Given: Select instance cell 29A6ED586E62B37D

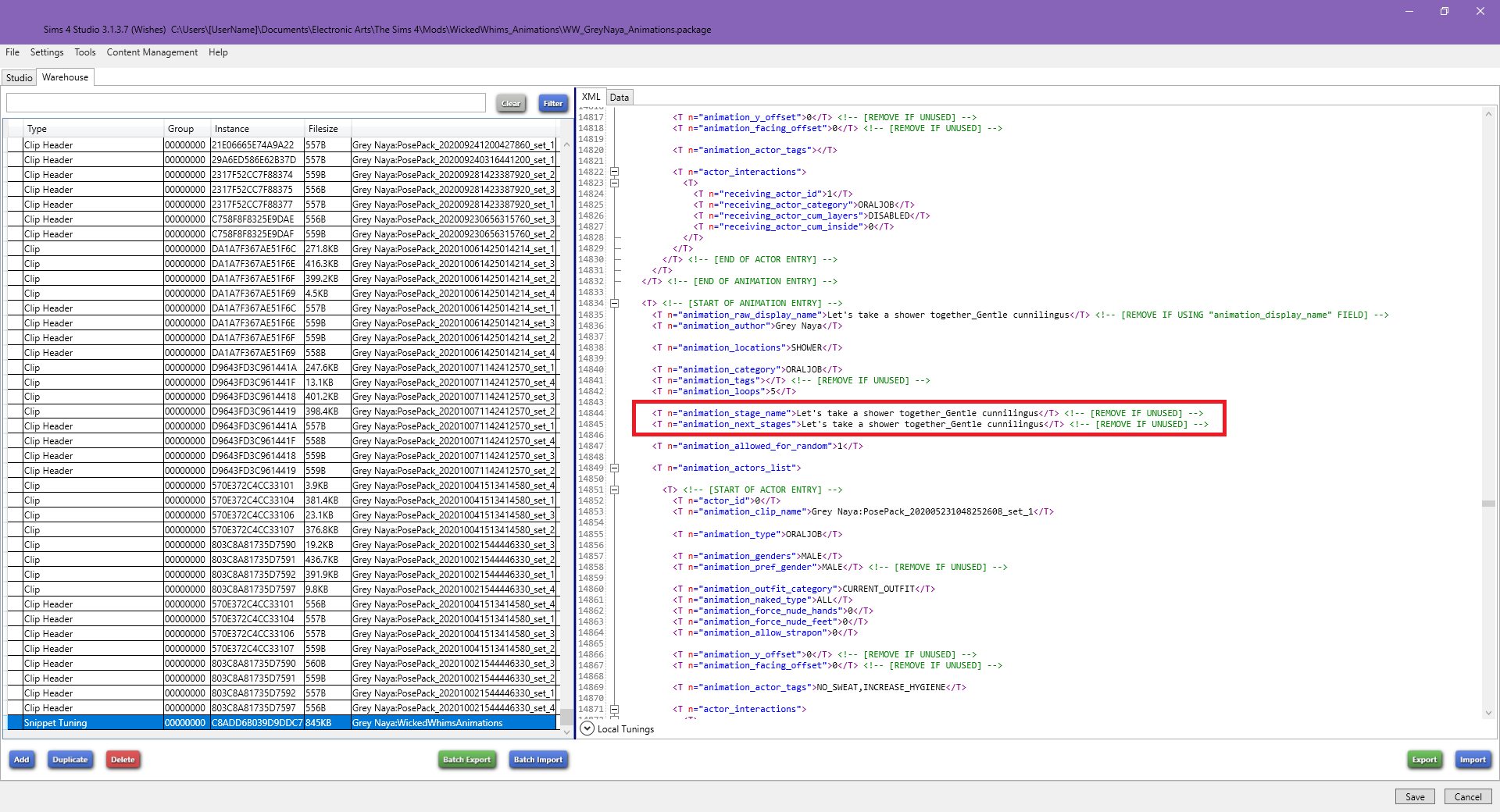Looking at the screenshot, I should [x=258, y=160].
